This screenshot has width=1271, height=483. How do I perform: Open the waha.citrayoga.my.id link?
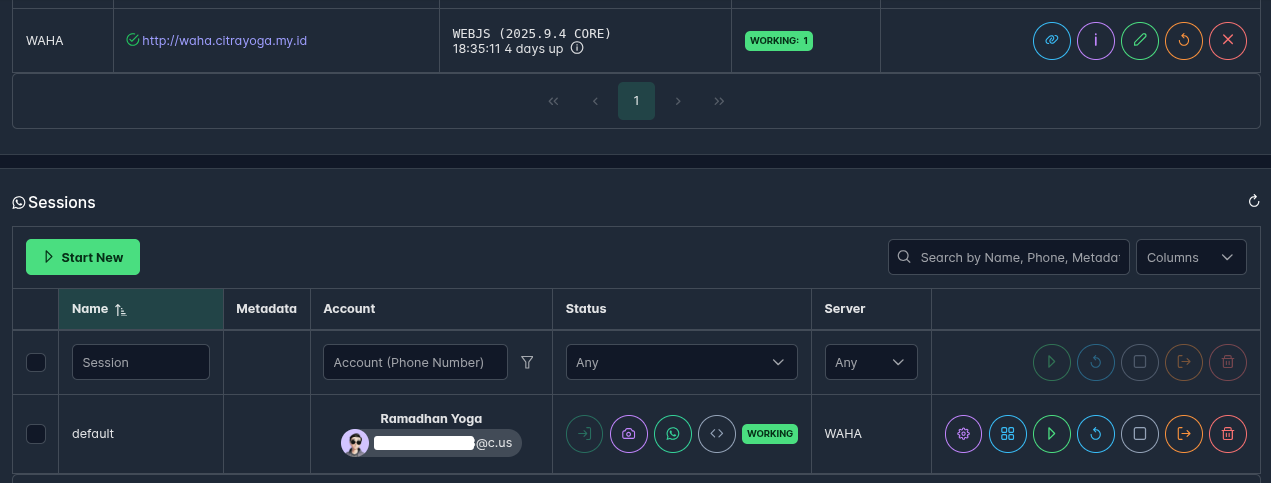tap(224, 41)
